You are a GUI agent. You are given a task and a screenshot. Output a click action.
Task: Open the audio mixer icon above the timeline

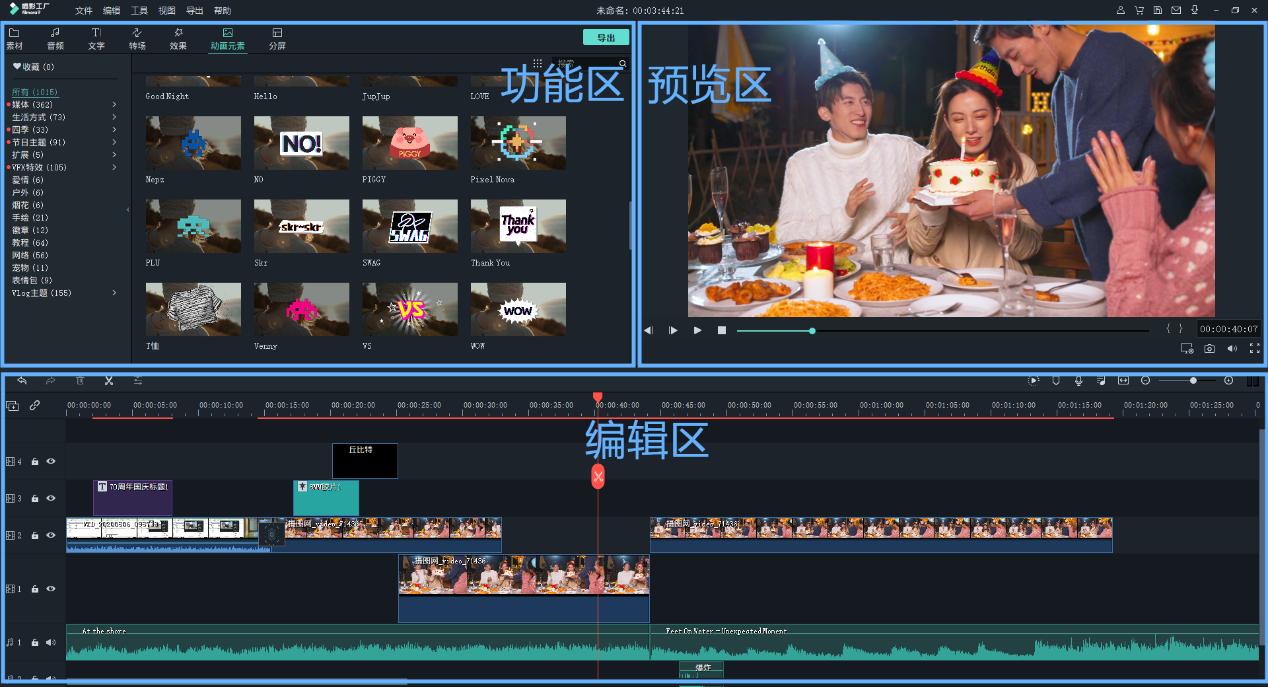[x=1103, y=381]
